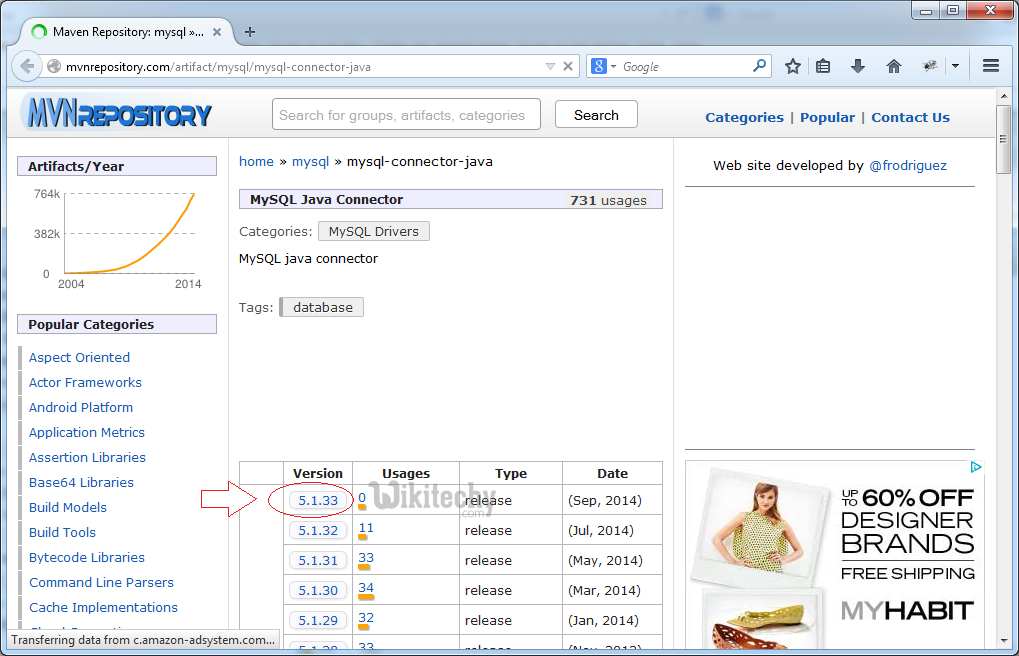The width and height of the screenshot is (1019, 656).
Task: Open version 5.1.33 link
Action: pos(318,500)
